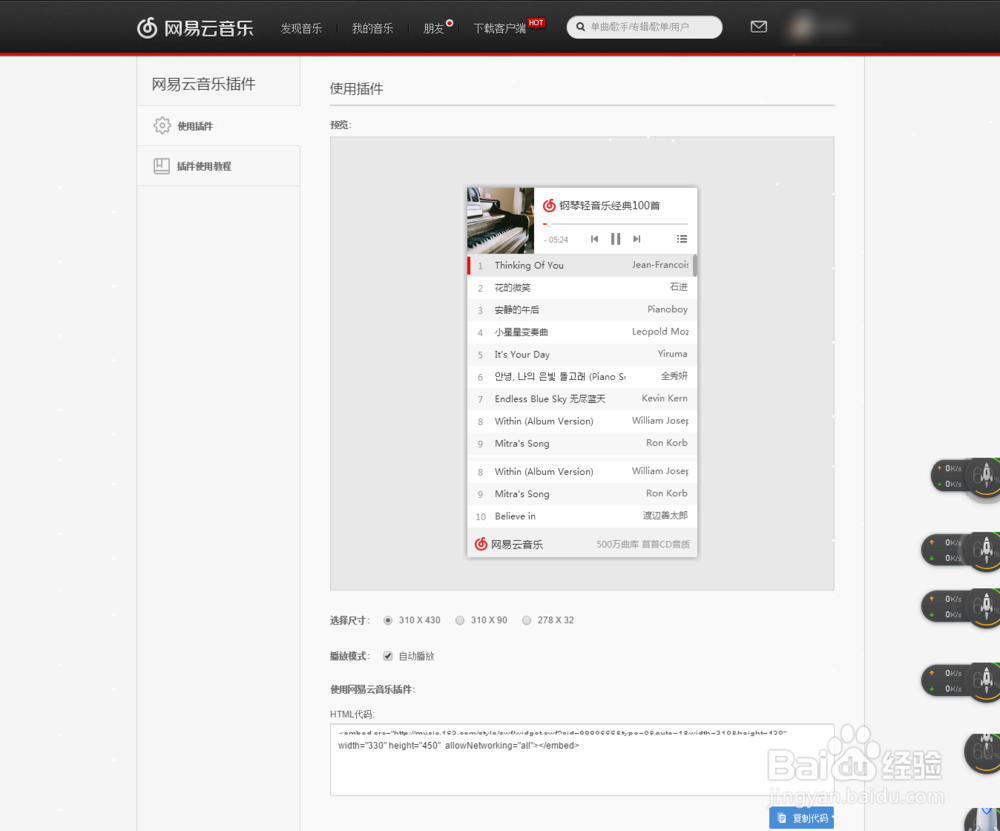Click the book icon beside 插件使用教程

[x=161, y=166]
